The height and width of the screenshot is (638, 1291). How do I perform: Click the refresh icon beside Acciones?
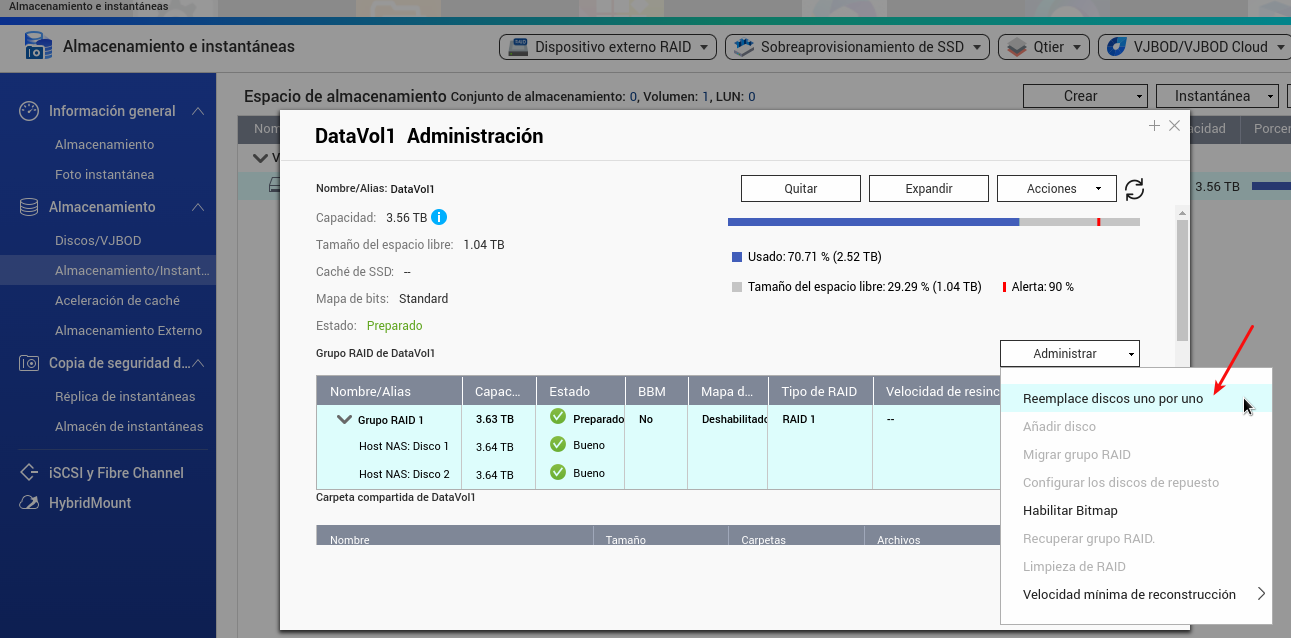(1134, 189)
